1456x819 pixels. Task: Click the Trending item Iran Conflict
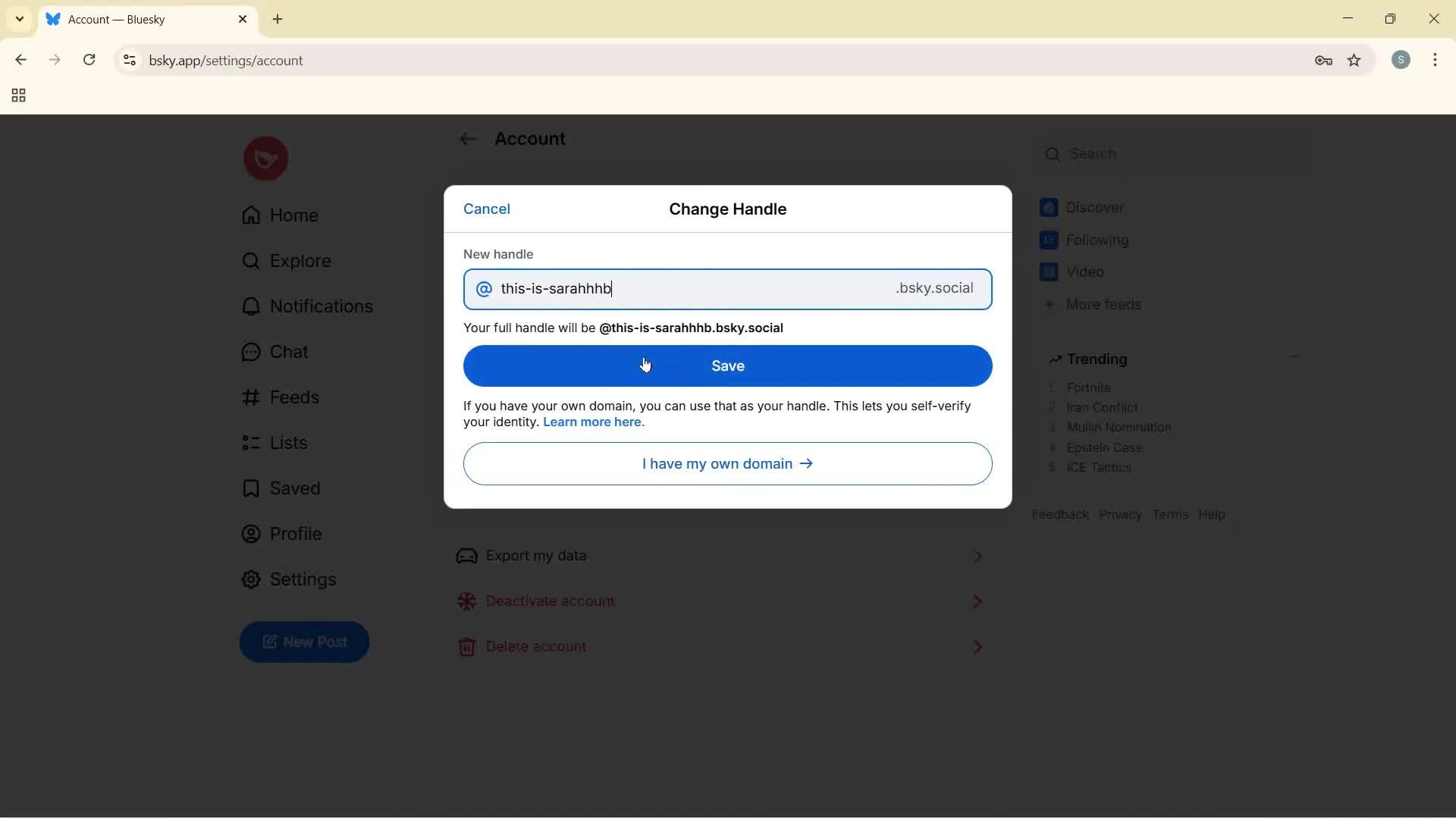(x=1101, y=407)
